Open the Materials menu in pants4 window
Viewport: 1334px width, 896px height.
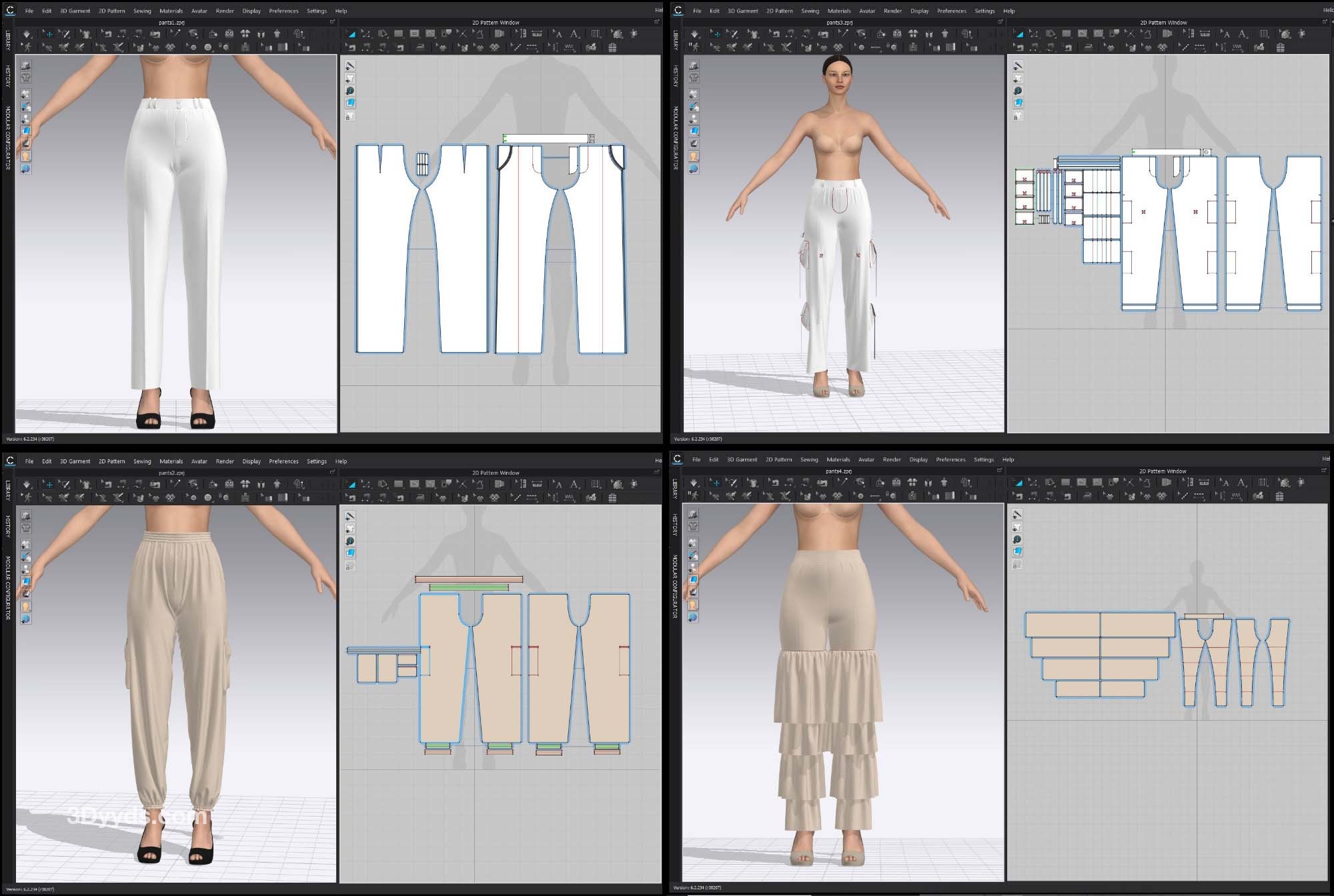pos(838,460)
